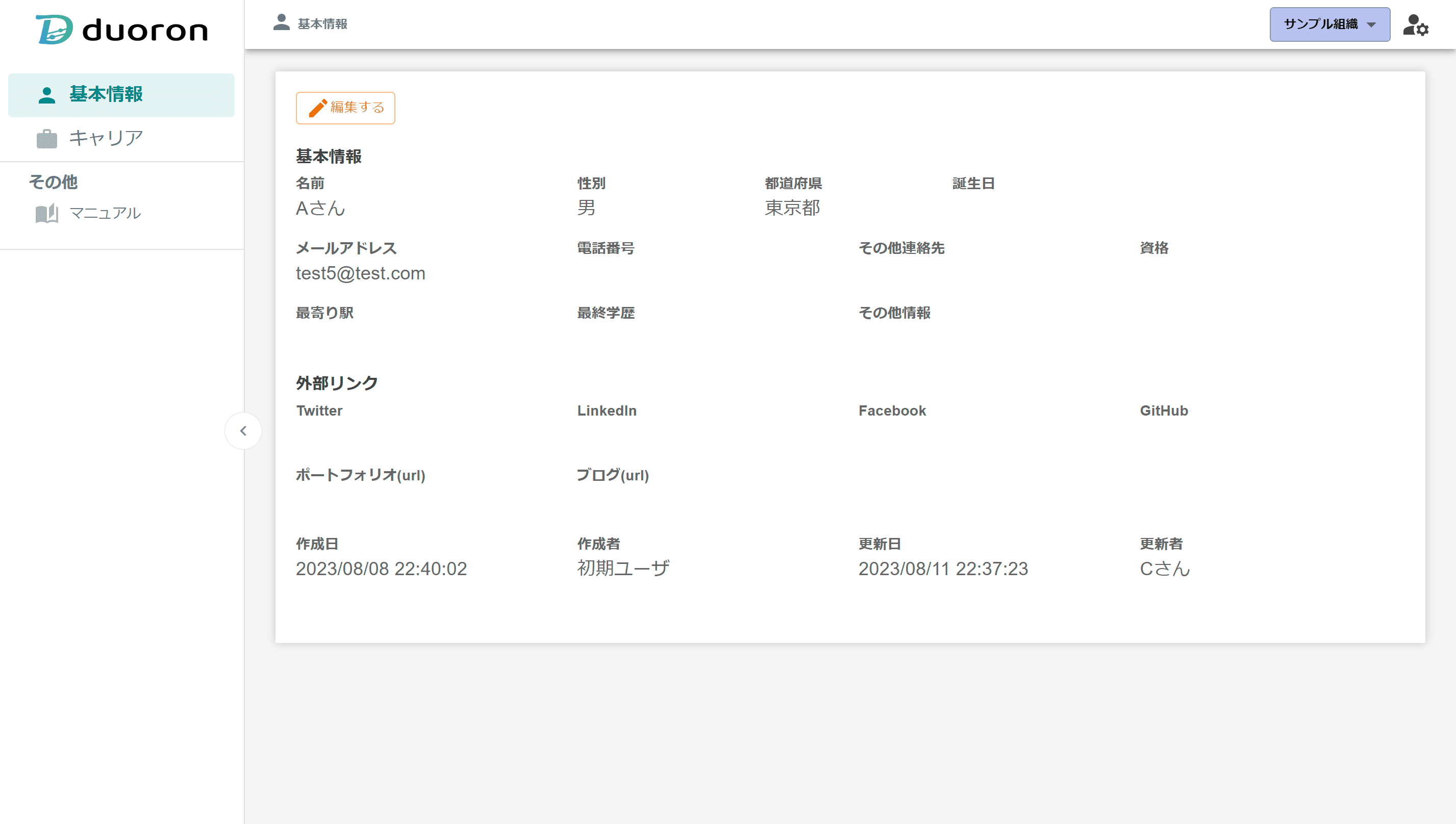Click the gender value 男
This screenshot has width=1456, height=824.
click(x=587, y=208)
